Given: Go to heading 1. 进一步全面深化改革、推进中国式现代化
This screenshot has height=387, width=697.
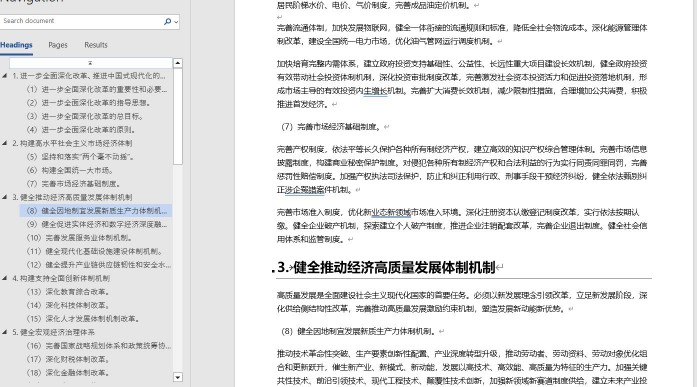Looking at the screenshot, I should coord(89,76).
